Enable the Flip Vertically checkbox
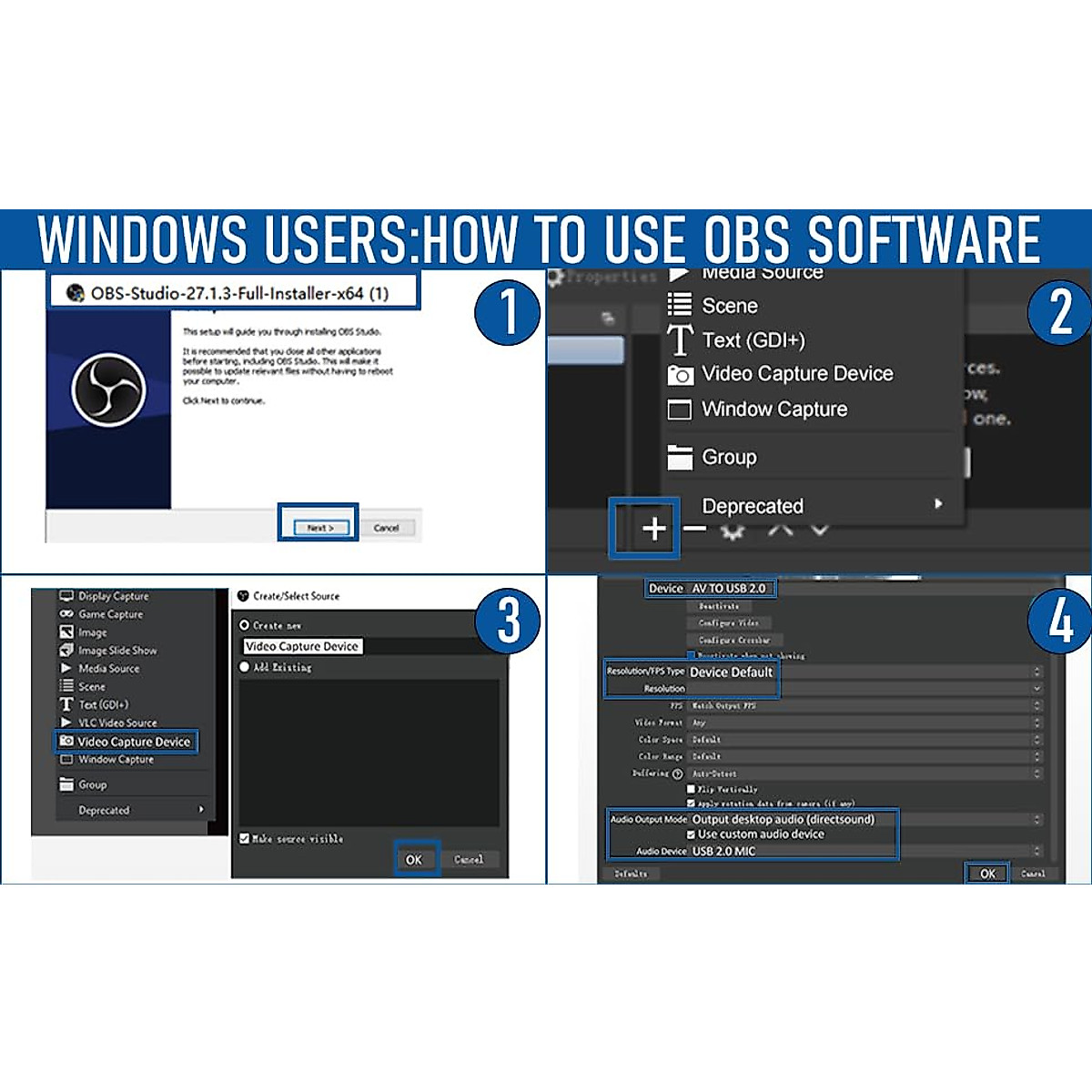Viewport: 1092px width, 1092px height. pos(692,789)
